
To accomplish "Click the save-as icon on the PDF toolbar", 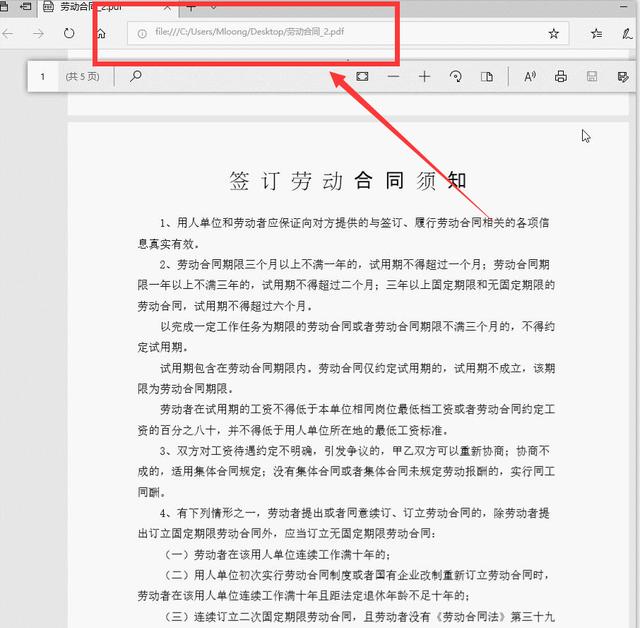I will pos(623,76).
